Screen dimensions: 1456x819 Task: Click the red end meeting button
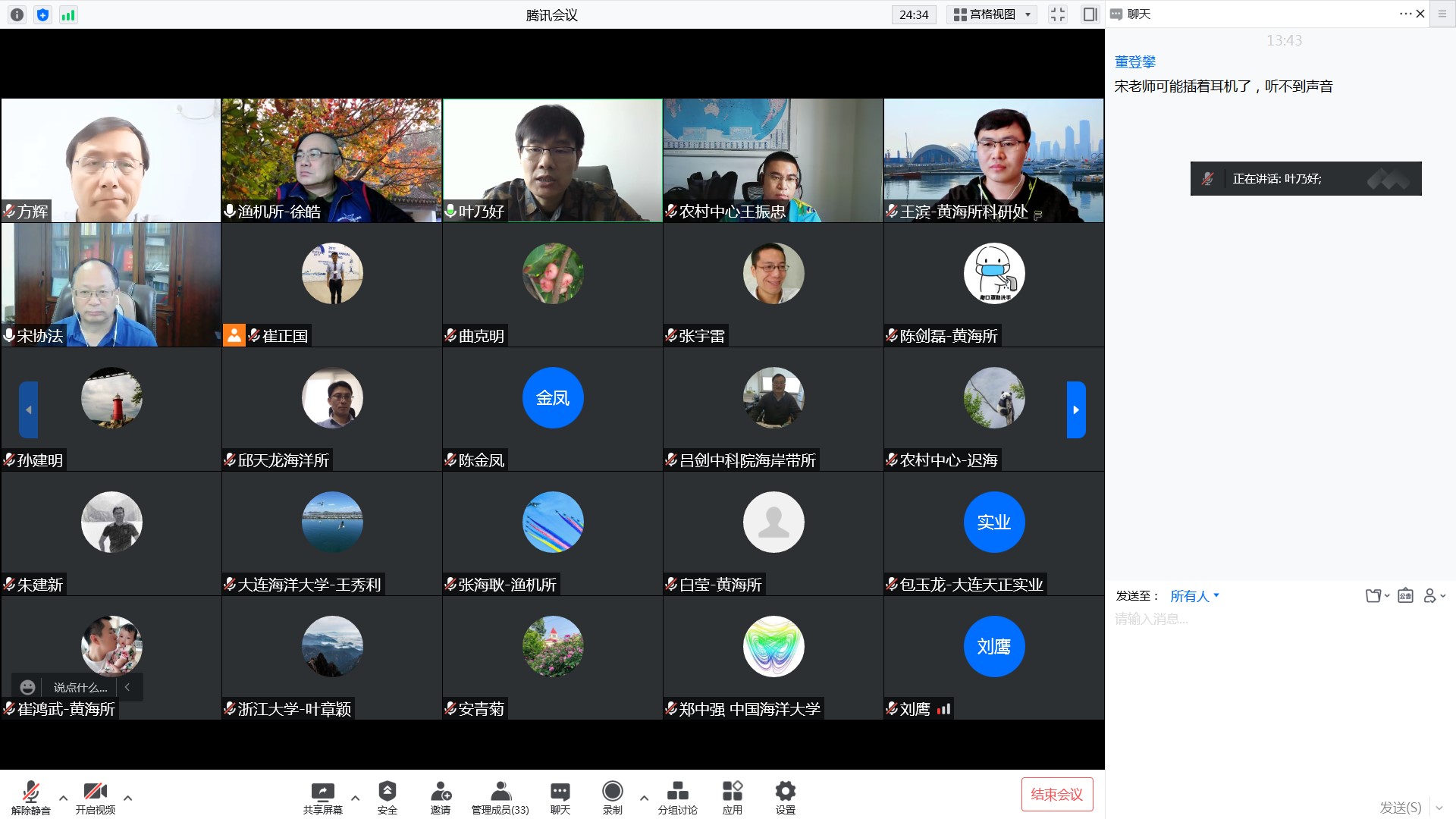1056,794
